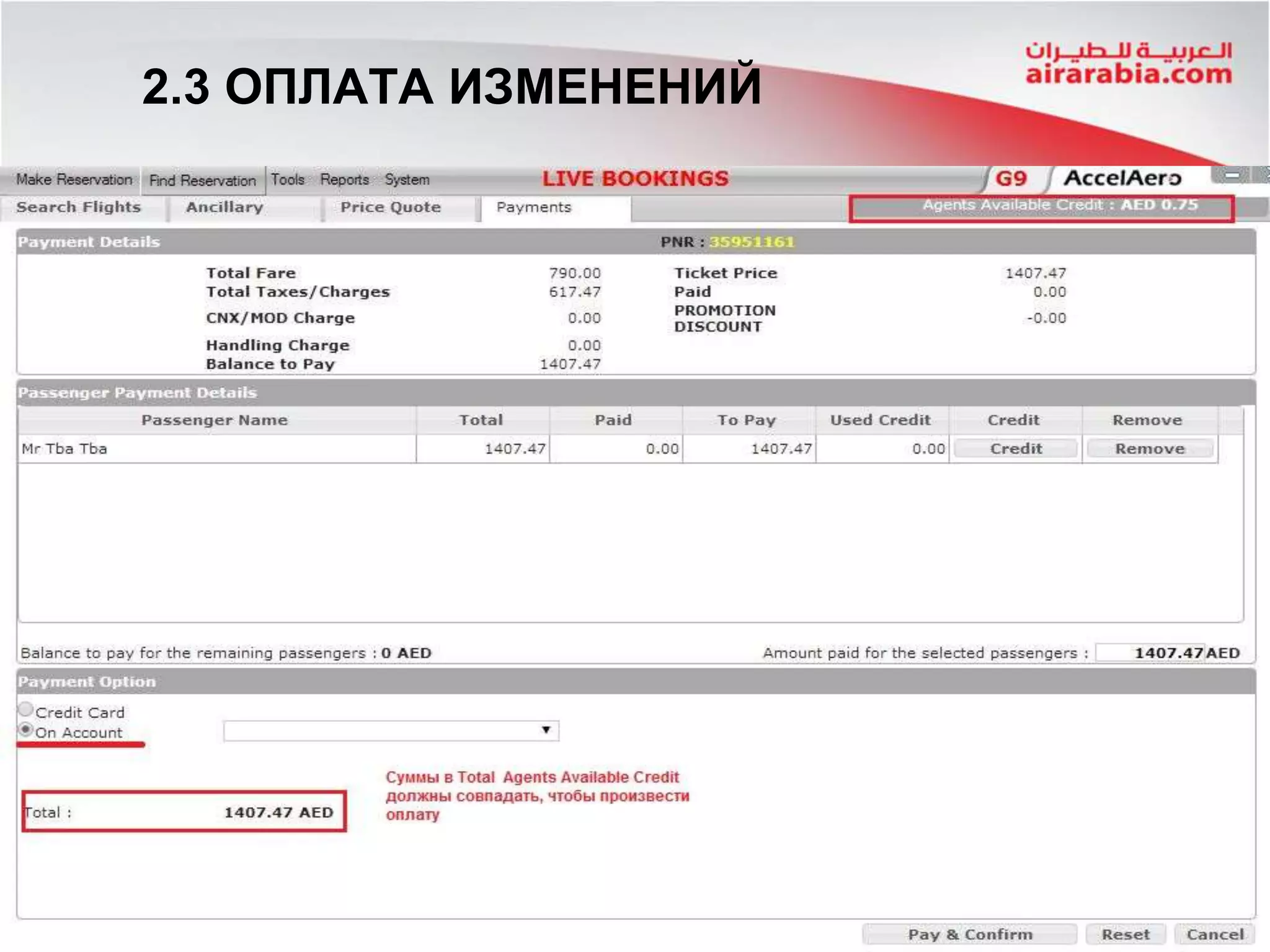Click the Total Taxes/Charges value 617.47
This screenshot has width=1270, height=952.
tap(575, 292)
